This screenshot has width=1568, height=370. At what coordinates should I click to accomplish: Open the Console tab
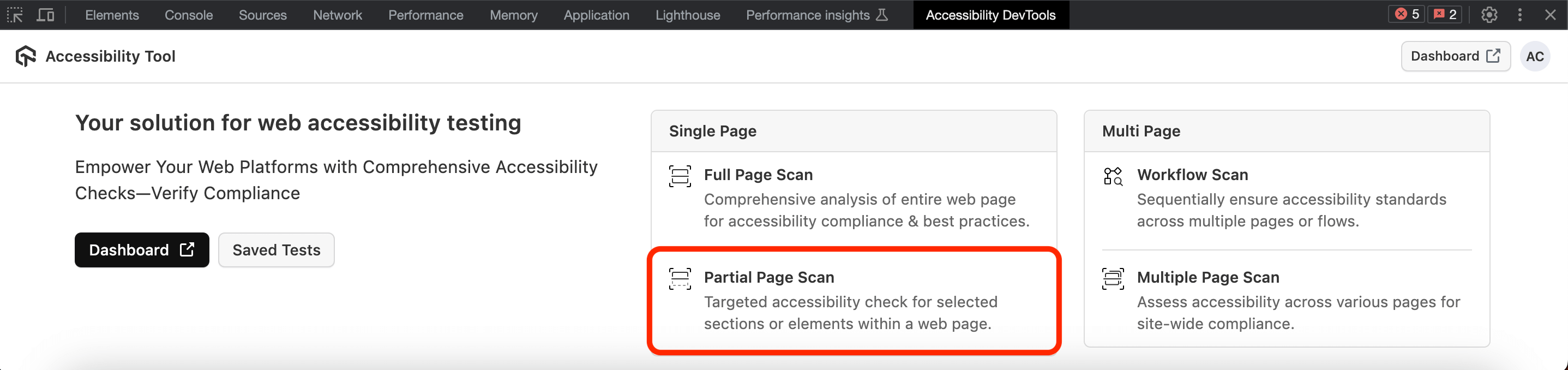189,15
